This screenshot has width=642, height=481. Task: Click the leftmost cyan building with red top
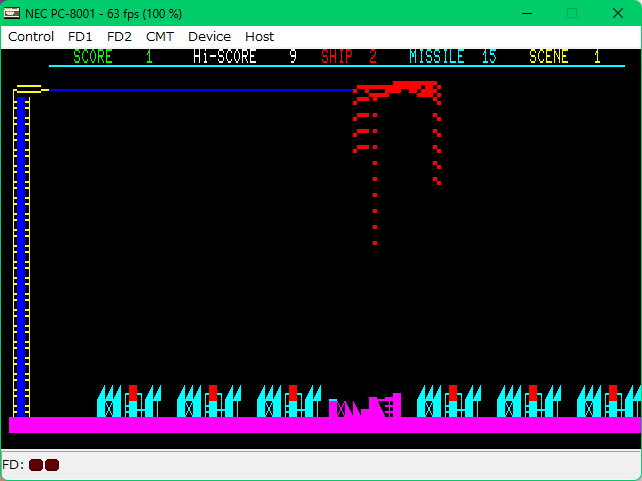pyautogui.click(x=130, y=401)
